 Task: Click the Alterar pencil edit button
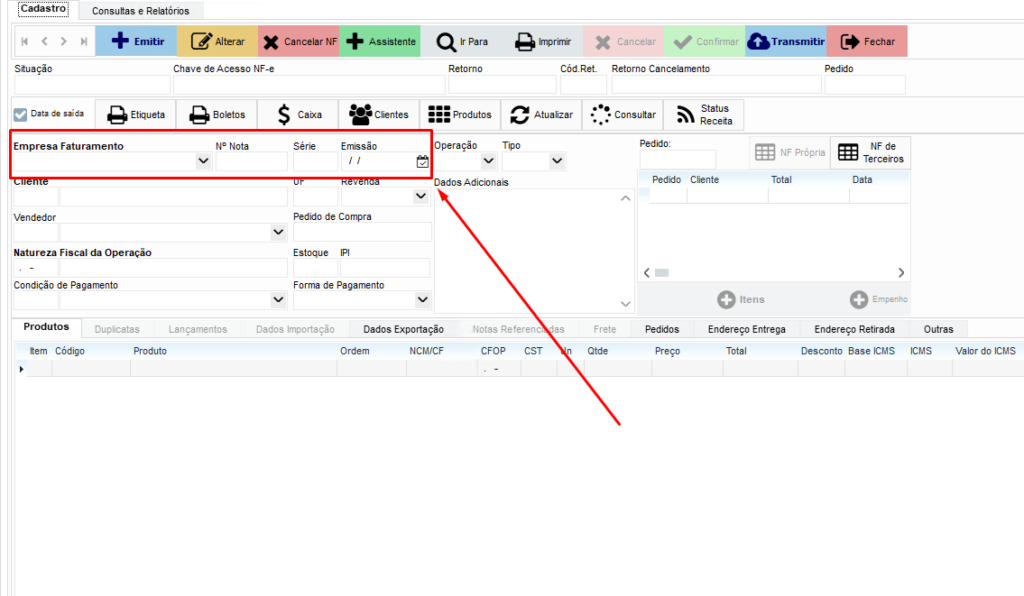click(217, 42)
